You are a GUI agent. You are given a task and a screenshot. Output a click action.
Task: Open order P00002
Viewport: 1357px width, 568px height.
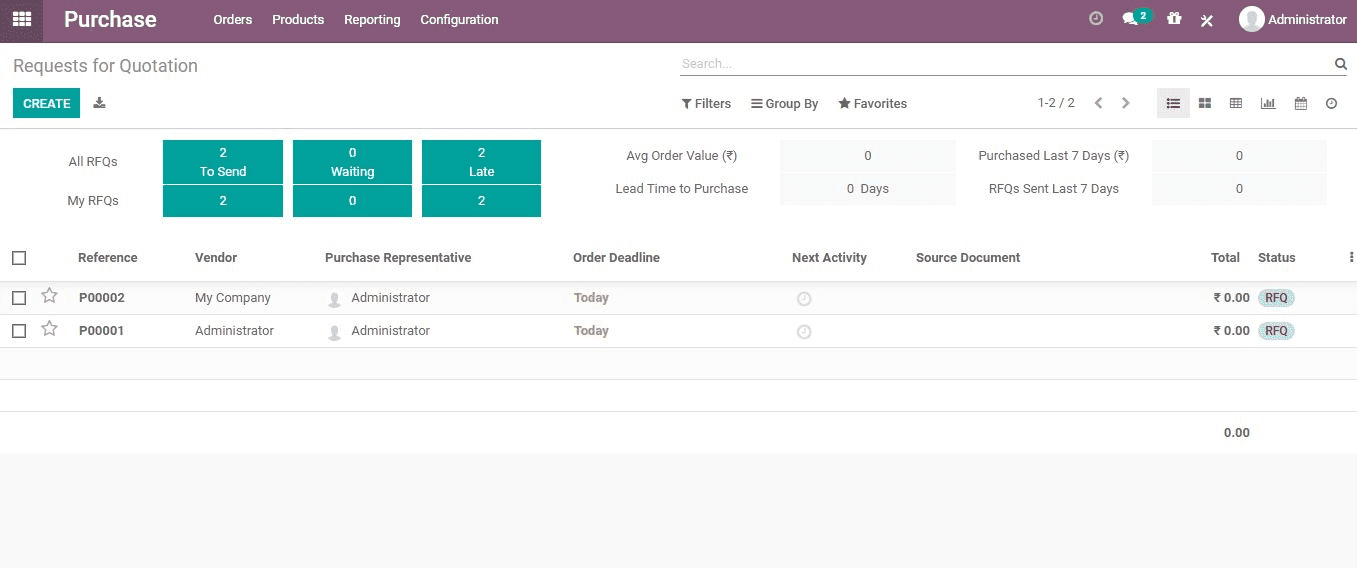pyautogui.click(x=102, y=298)
